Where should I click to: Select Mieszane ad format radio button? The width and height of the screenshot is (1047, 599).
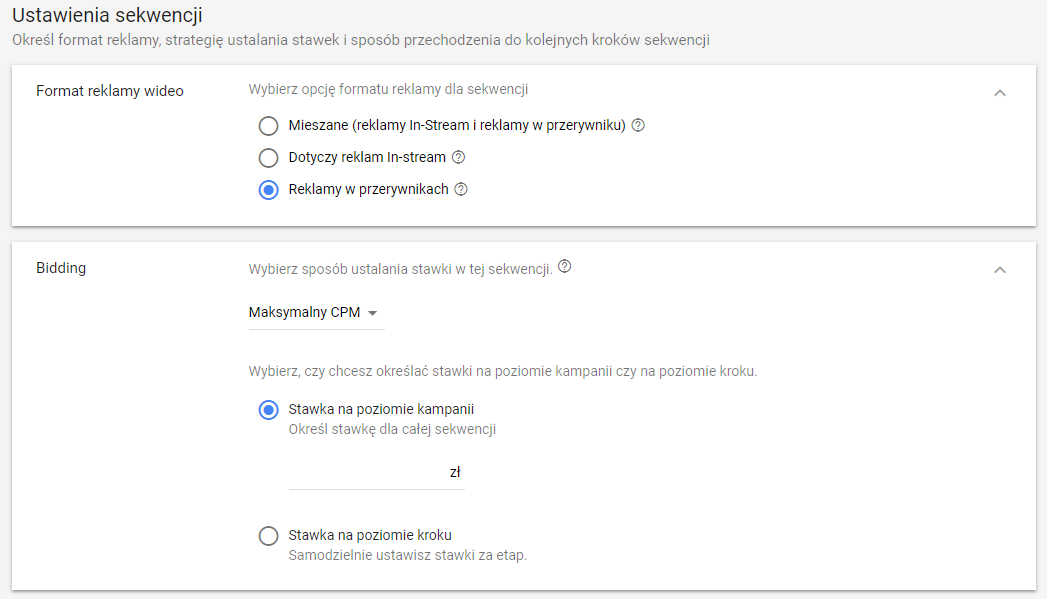click(268, 126)
